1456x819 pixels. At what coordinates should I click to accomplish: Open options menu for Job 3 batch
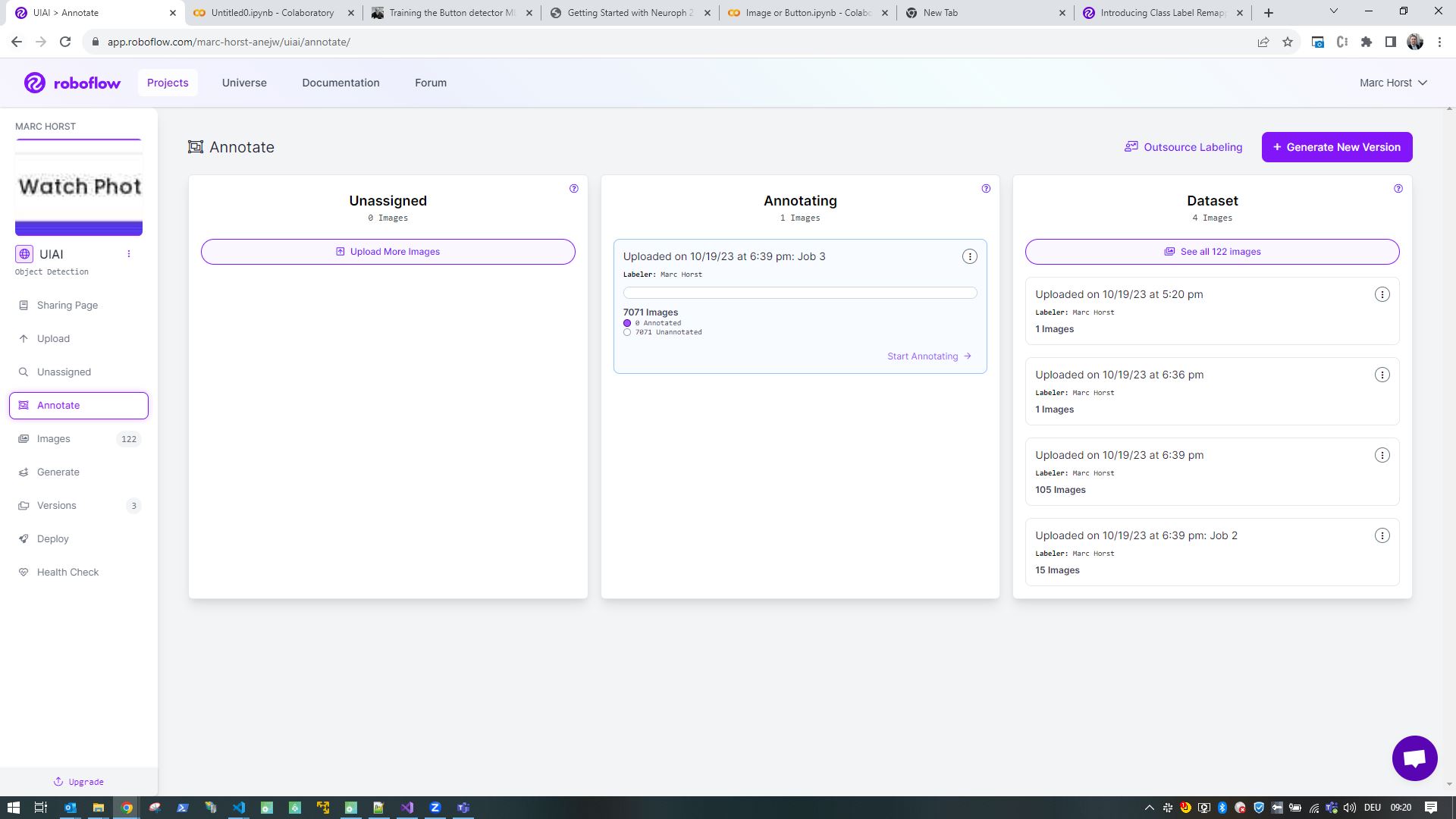970,257
